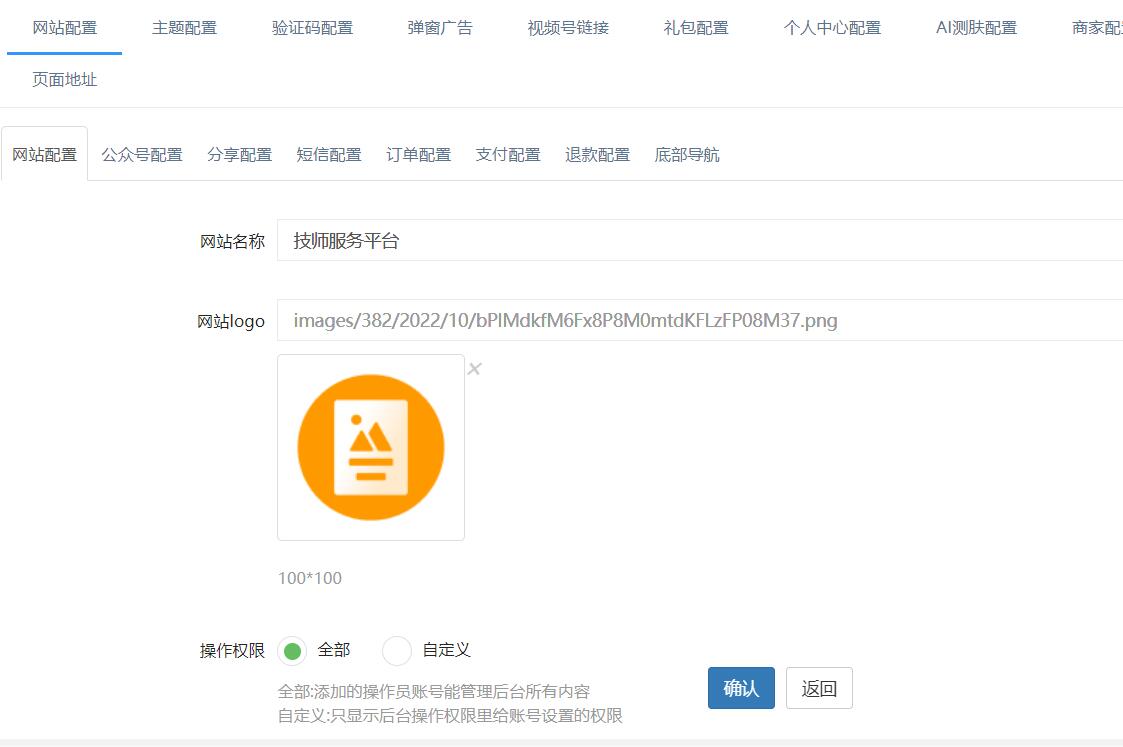The height and width of the screenshot is (747, 1123).
Task: Switch to the 礼包配置 tab
Action: coord(696,28)
